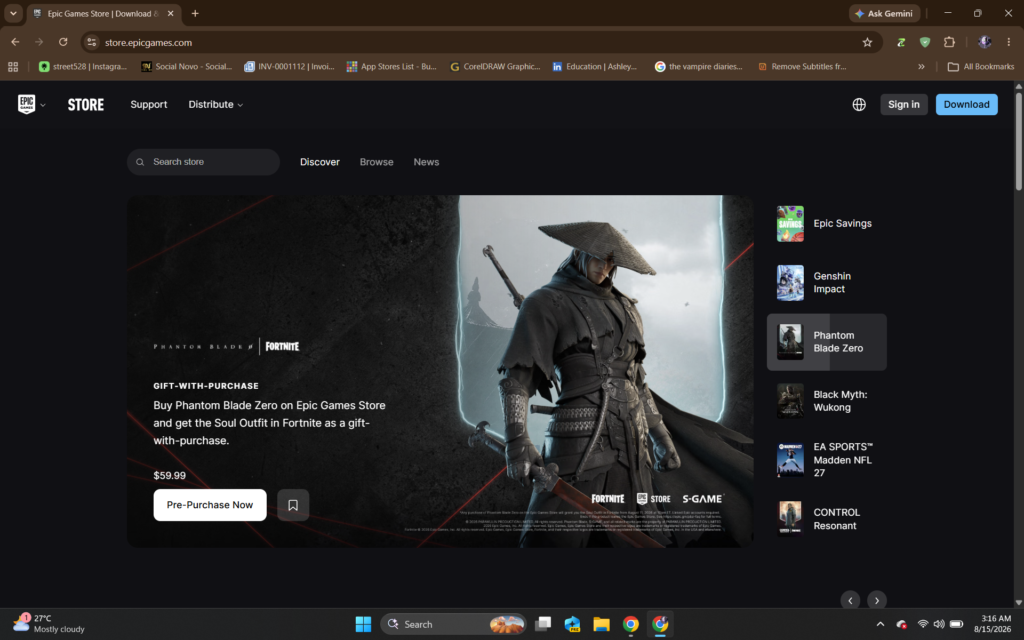Select CONTROL Resonant carousel item
1024x640 pixels.
point(826,519)
